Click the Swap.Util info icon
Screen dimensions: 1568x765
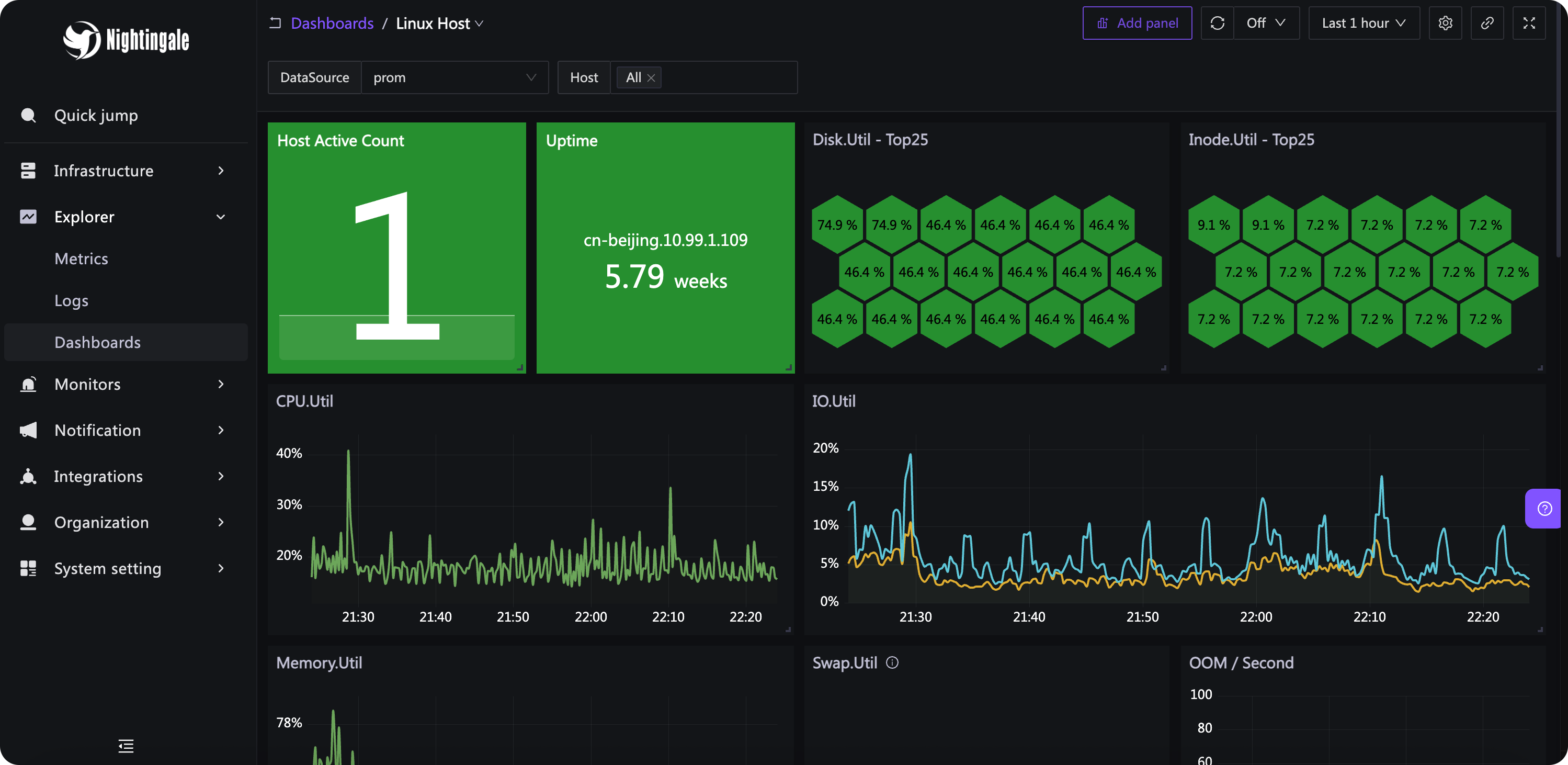click(x=892, y=662)
